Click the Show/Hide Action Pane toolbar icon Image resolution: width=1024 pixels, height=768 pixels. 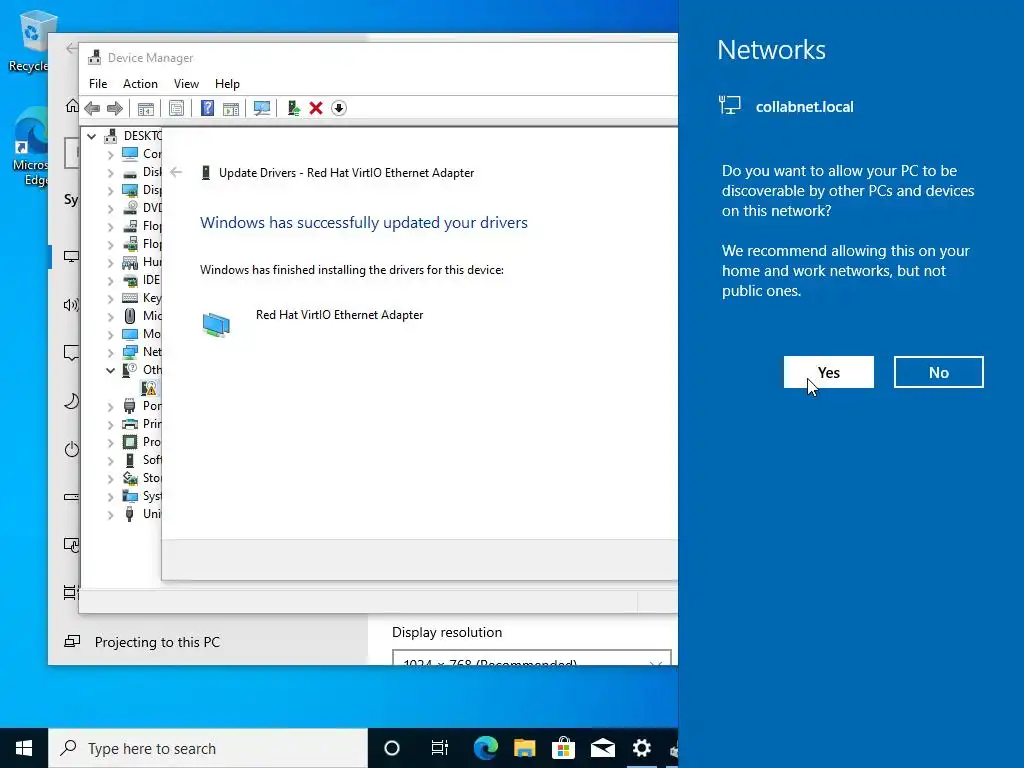tap(231, 108)
